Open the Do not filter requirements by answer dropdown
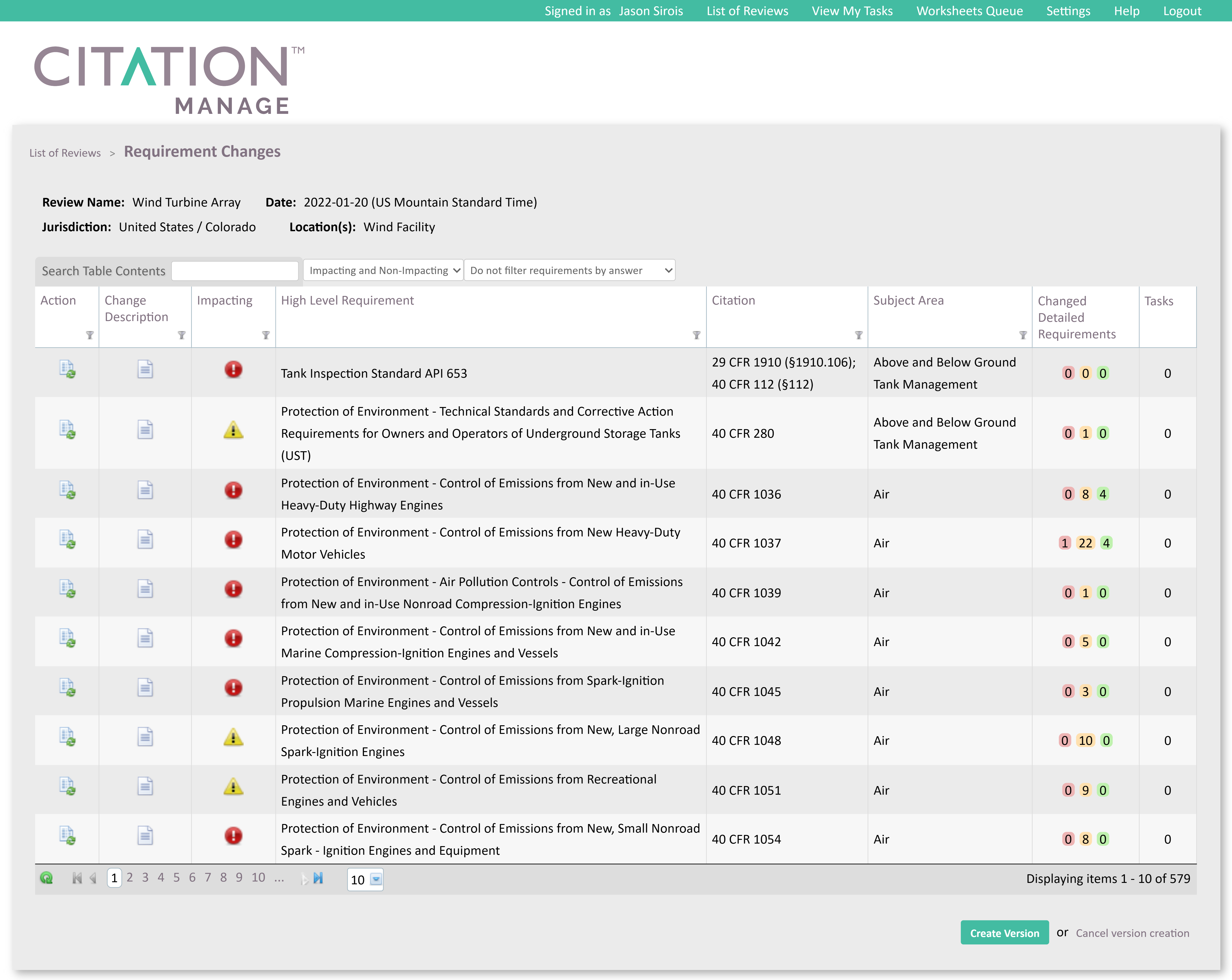Viewport: 1232px width, 980px height. coord(569,270)
